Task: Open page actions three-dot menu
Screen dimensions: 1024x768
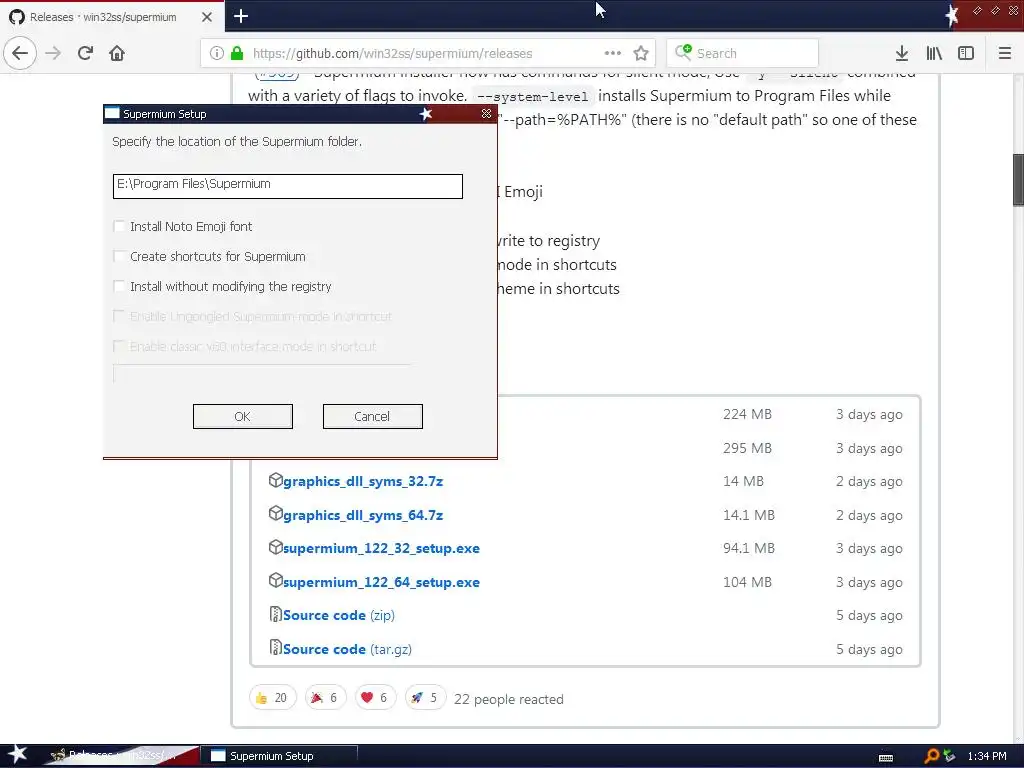Action: (613, 54)
